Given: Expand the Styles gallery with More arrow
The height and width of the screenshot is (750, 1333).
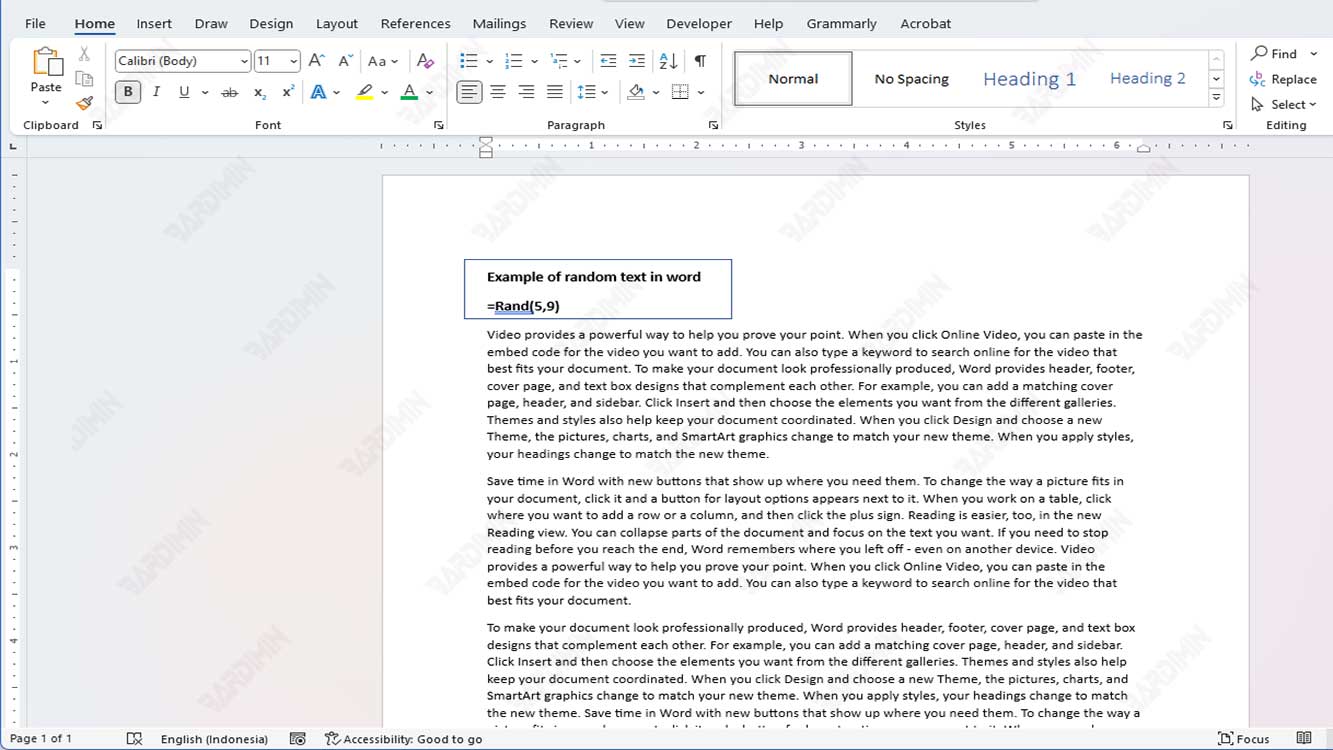Looking at the screenshot, I should pos(1216,97).
